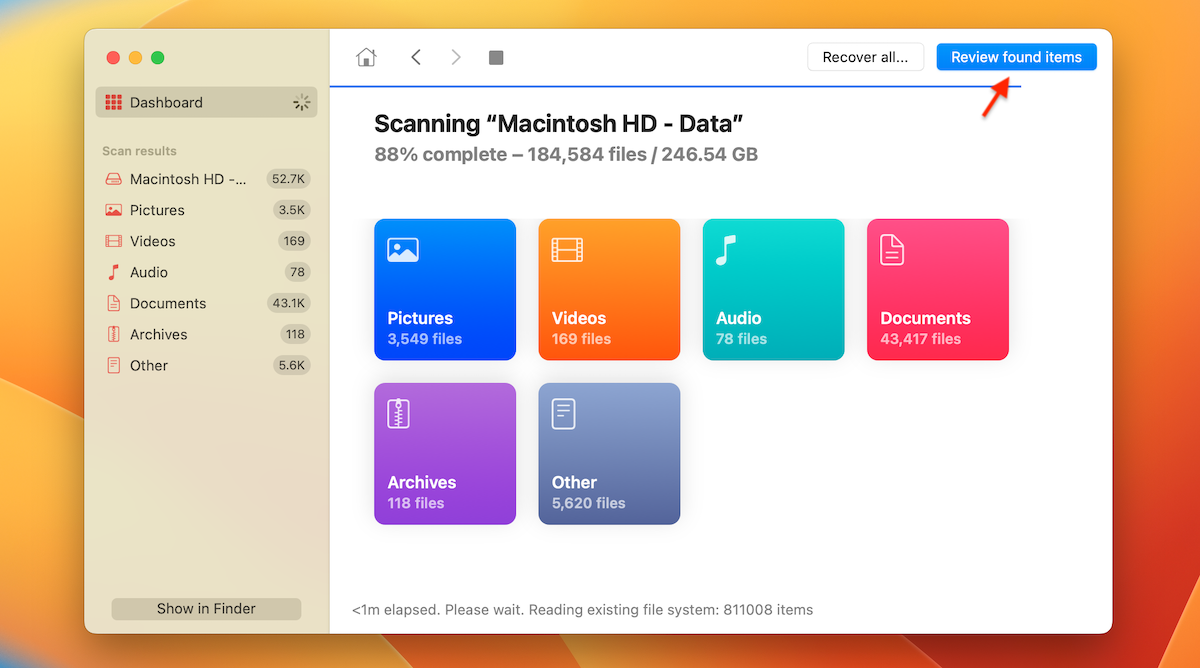1200x668 pixels.
Task: Click the 88% complete status line
Action: pyautogui.click(x=566, y=155)
